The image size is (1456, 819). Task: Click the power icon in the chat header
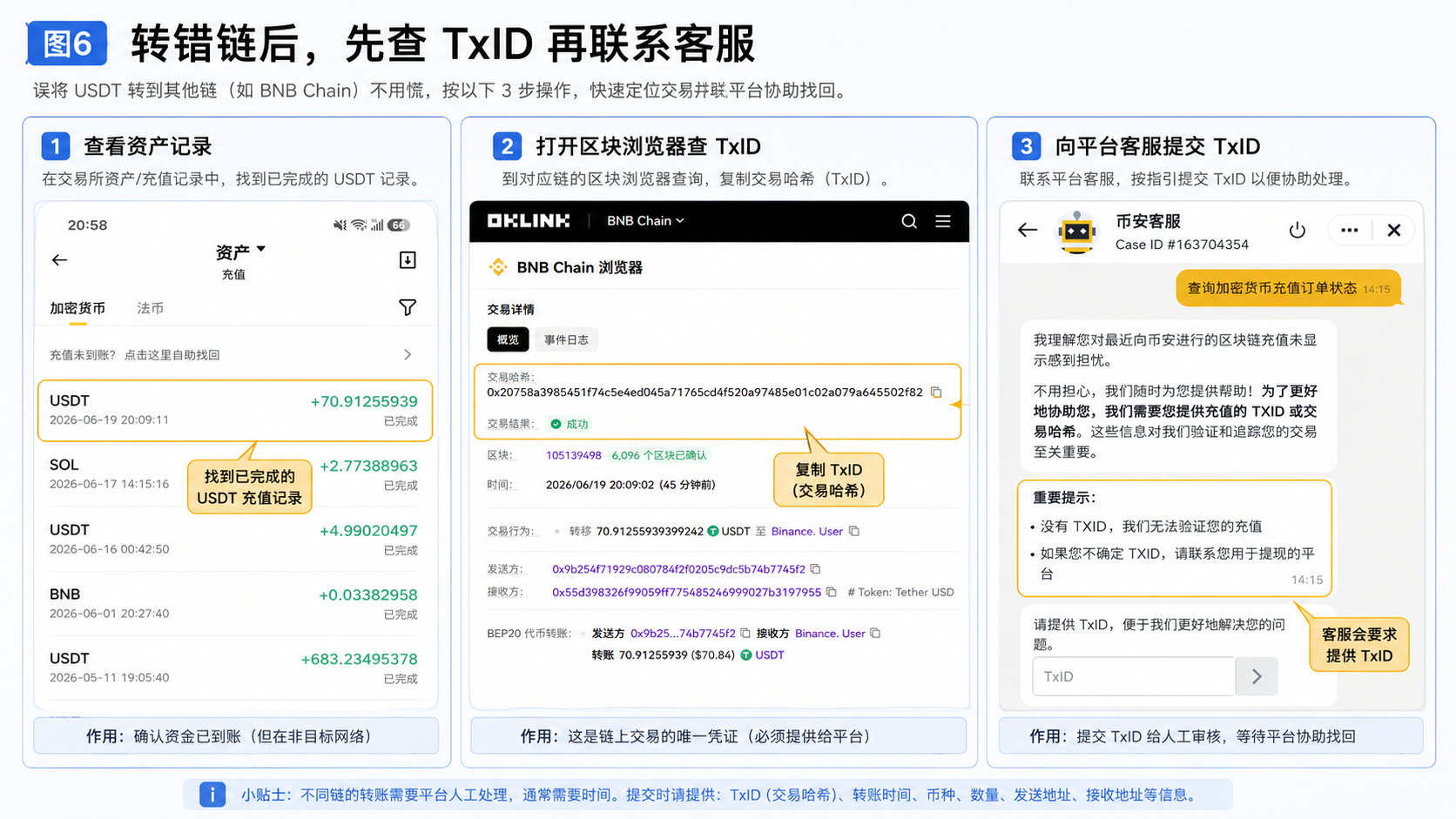pos(1298,230)
